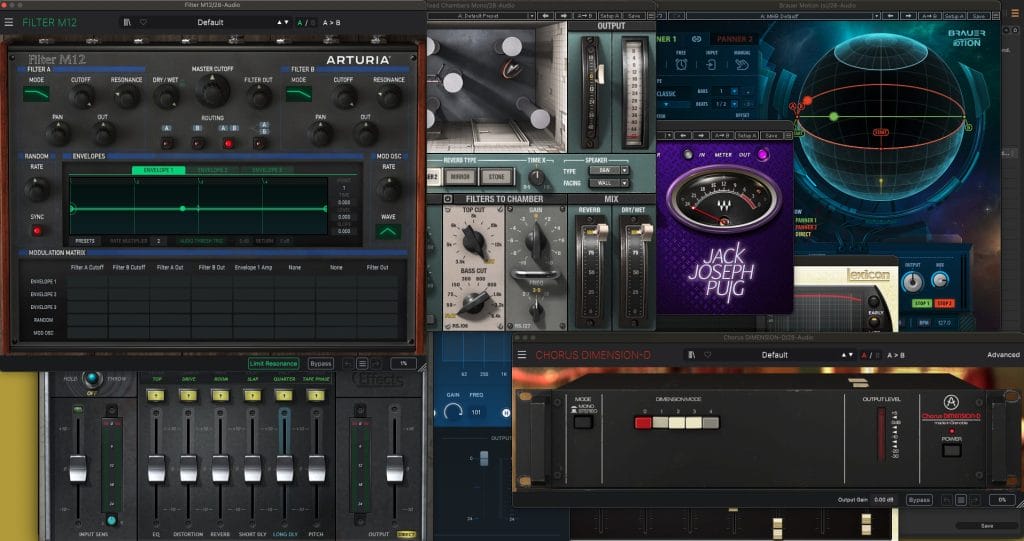The image size is (1024, 541).
Task: Click the Filter A cutoff knob
Action: click(x=81, y=97)
